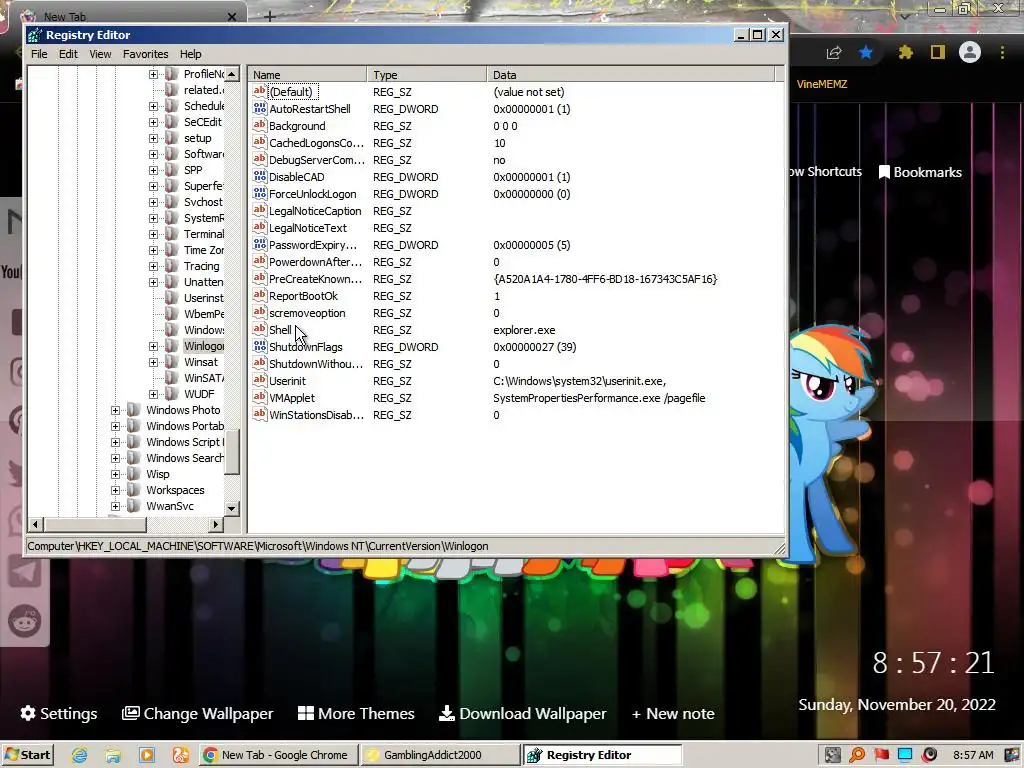1024x768 pixels.
Task: Open the View menu in Registry Editor
Action: pos(100,54)
